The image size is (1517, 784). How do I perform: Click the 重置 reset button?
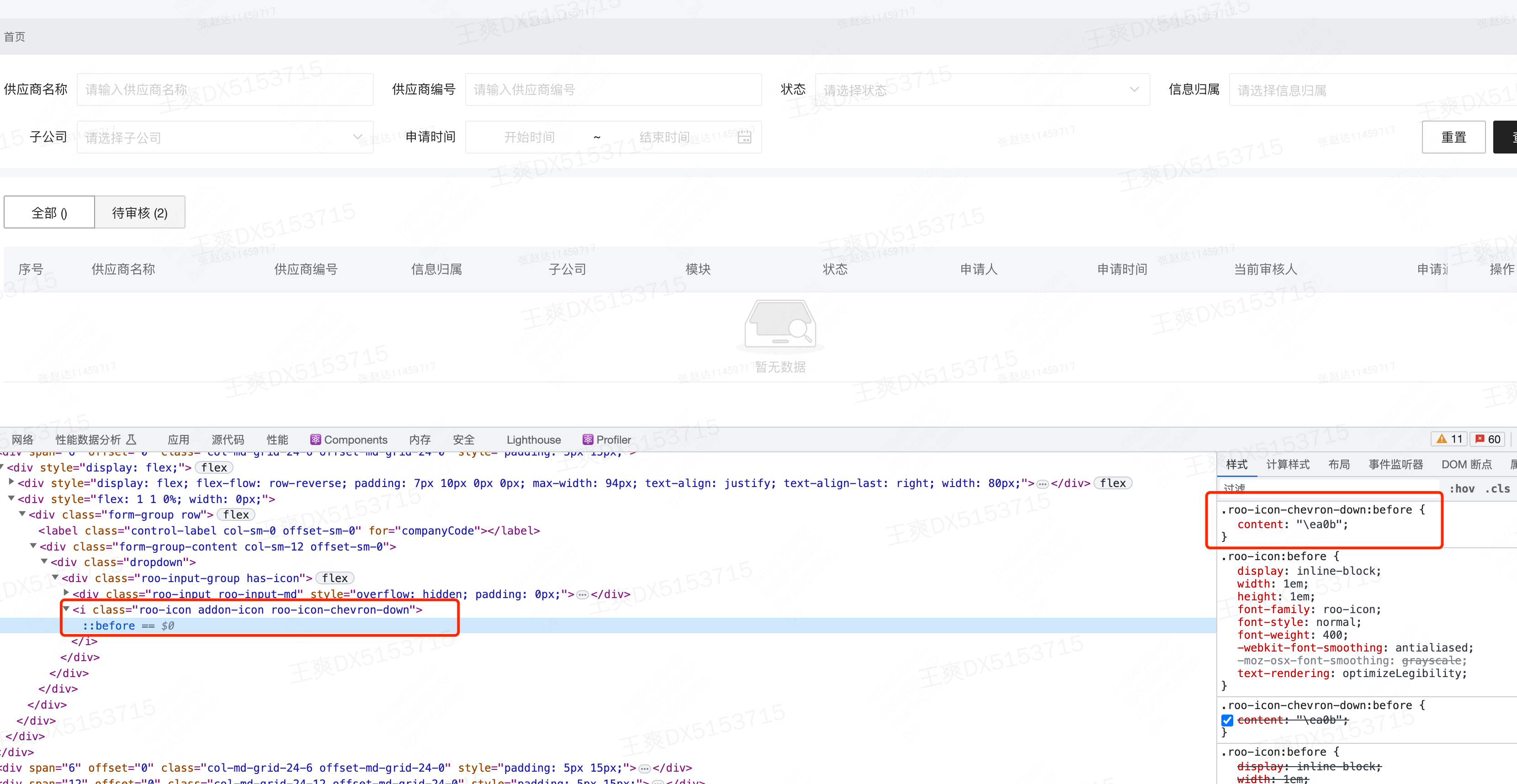click(1453, 137)
